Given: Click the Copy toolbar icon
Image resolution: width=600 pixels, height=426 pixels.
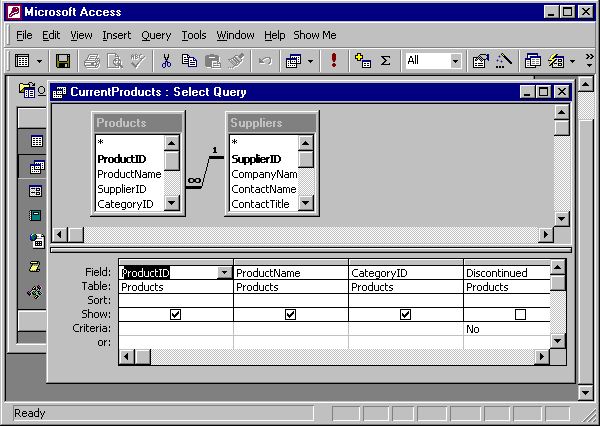Looking at the screenshot, I should pos(189,61).
